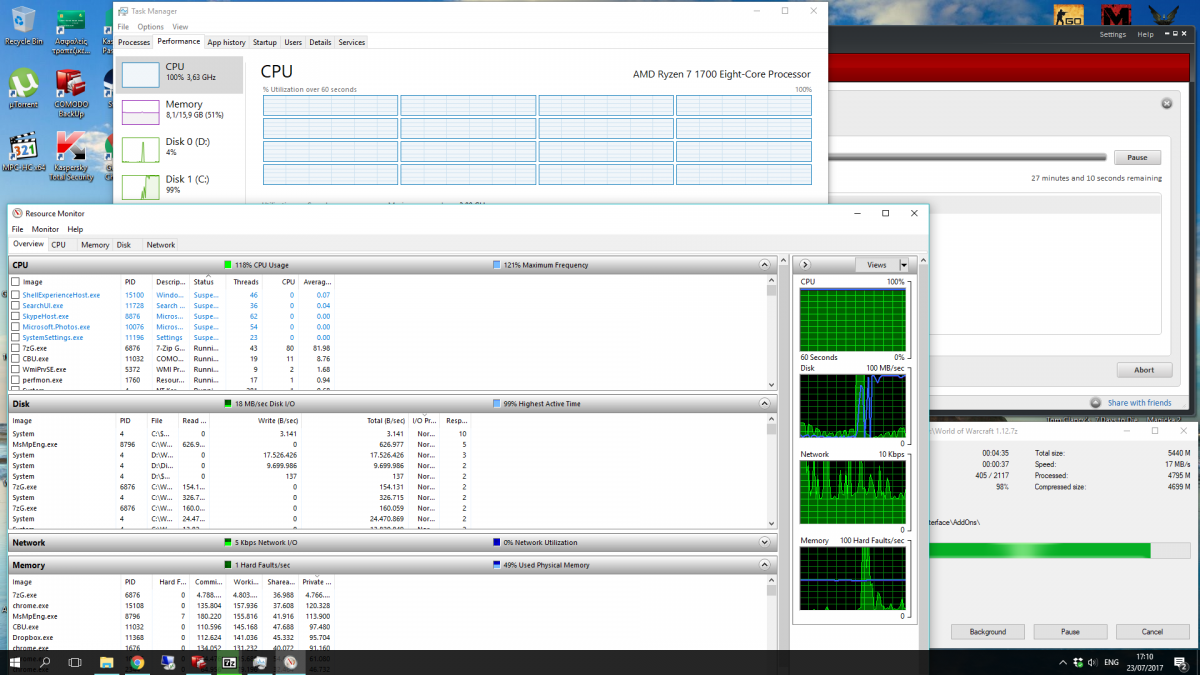Screen dimensions: 1200x675
Task: Expand the Network section in Resource Monitor
Action: (x=765, y=542)
